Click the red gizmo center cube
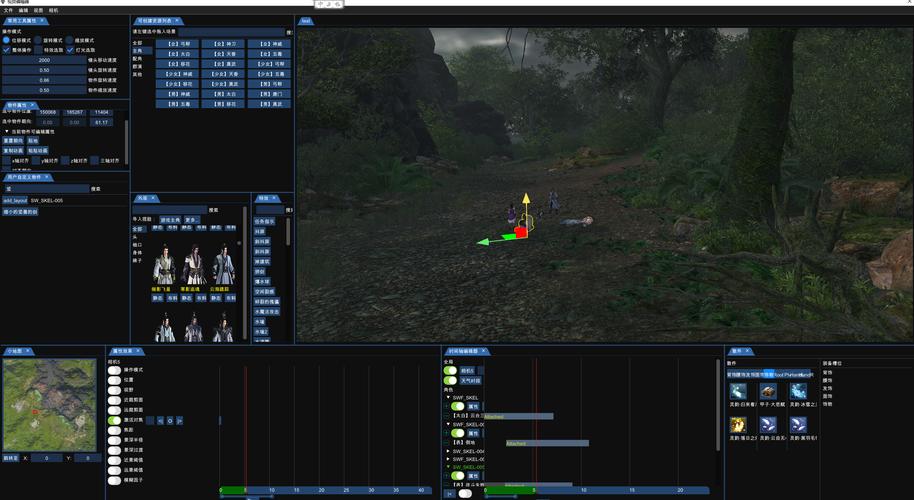914x500 pixels. tap(521, 233)
